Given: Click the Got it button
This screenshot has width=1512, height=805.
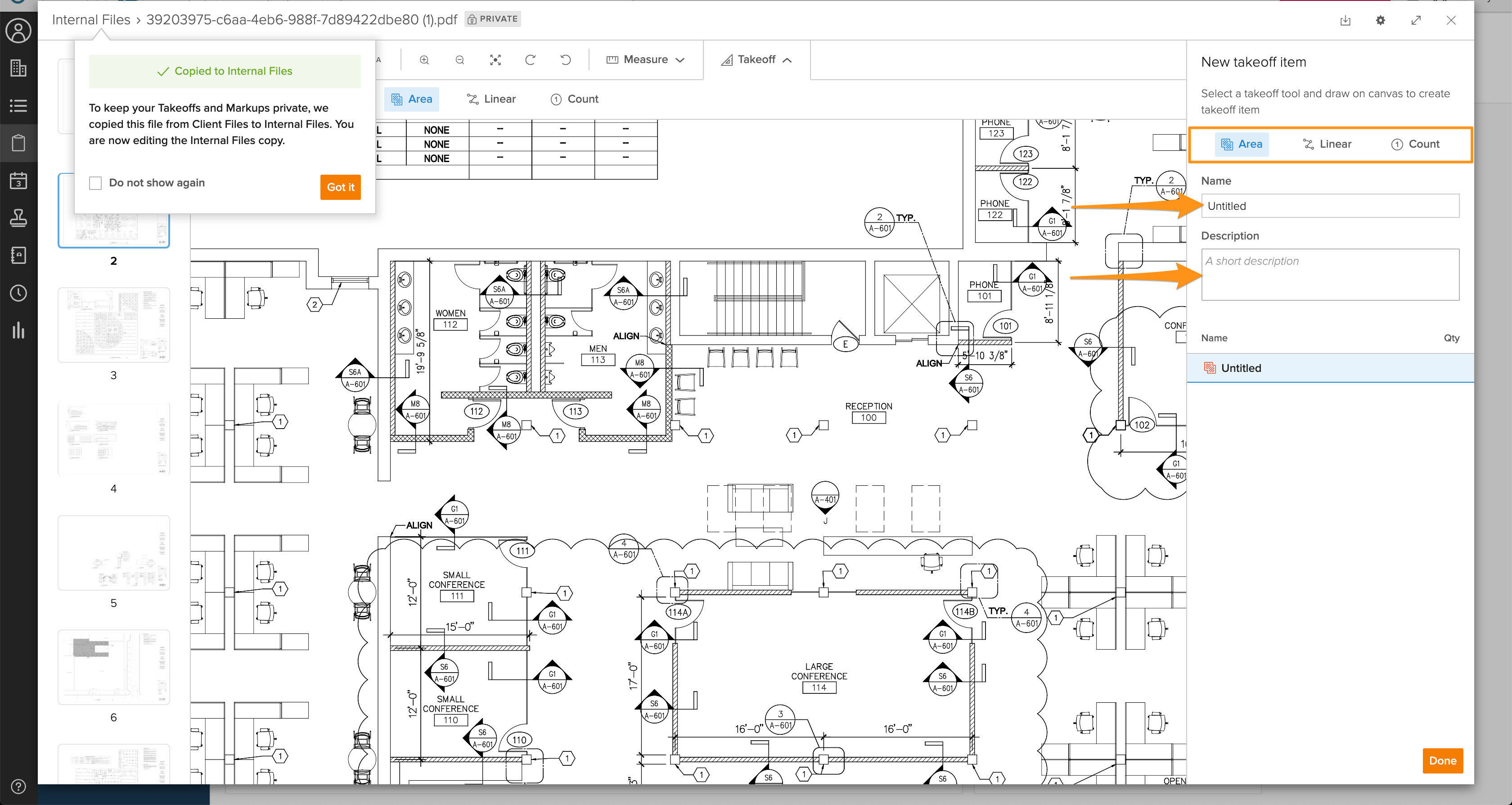Looking at the screenshot, I should pos(341,187).
